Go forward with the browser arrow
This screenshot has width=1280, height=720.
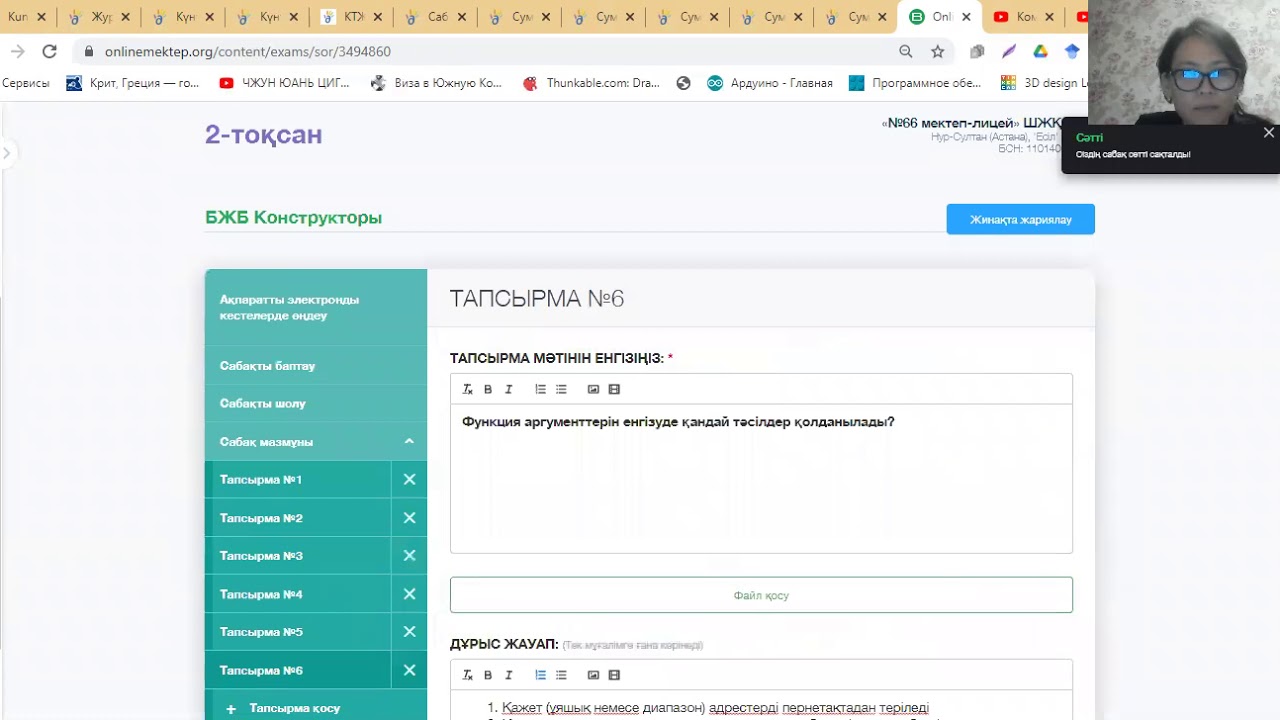(17, 51)
